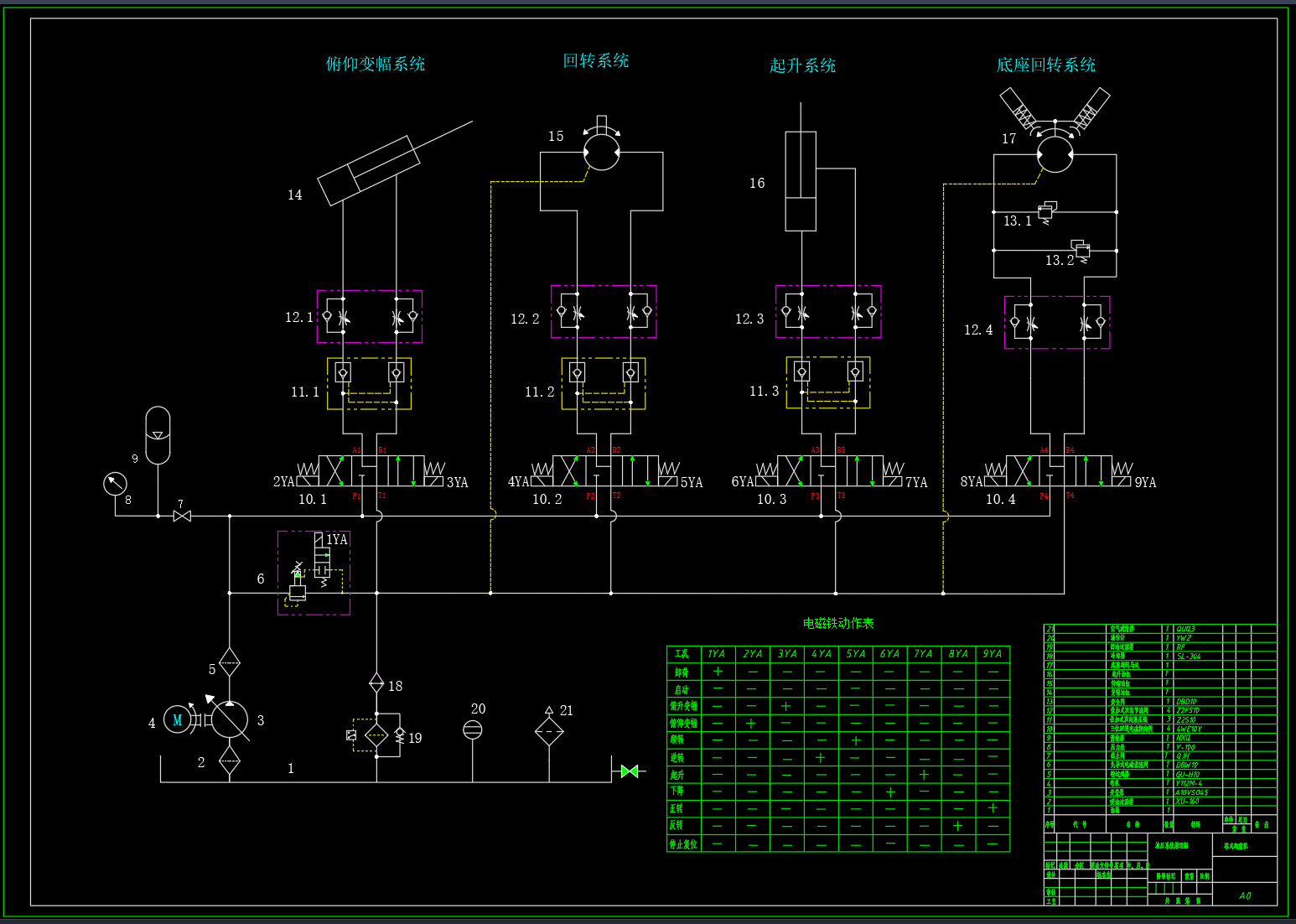Click the A10VSO45 entry in parts list
Viewport: 1296px width, 924px height.
tap(1191, 792)
